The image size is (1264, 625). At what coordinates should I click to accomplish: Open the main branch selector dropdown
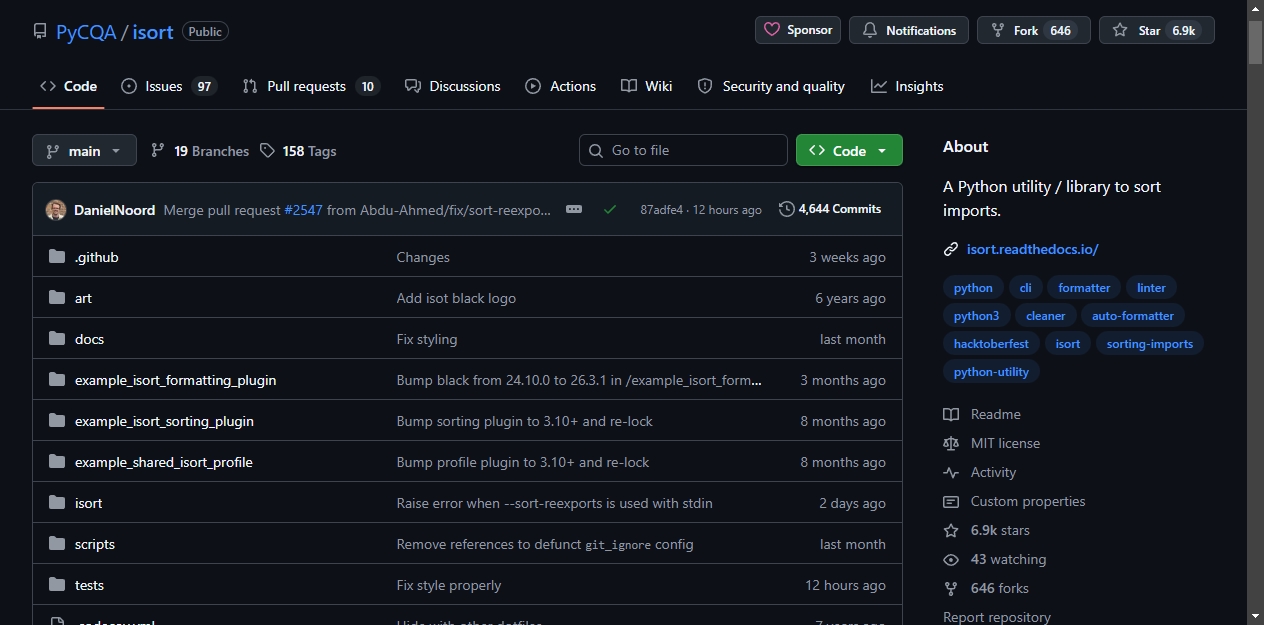84,150
